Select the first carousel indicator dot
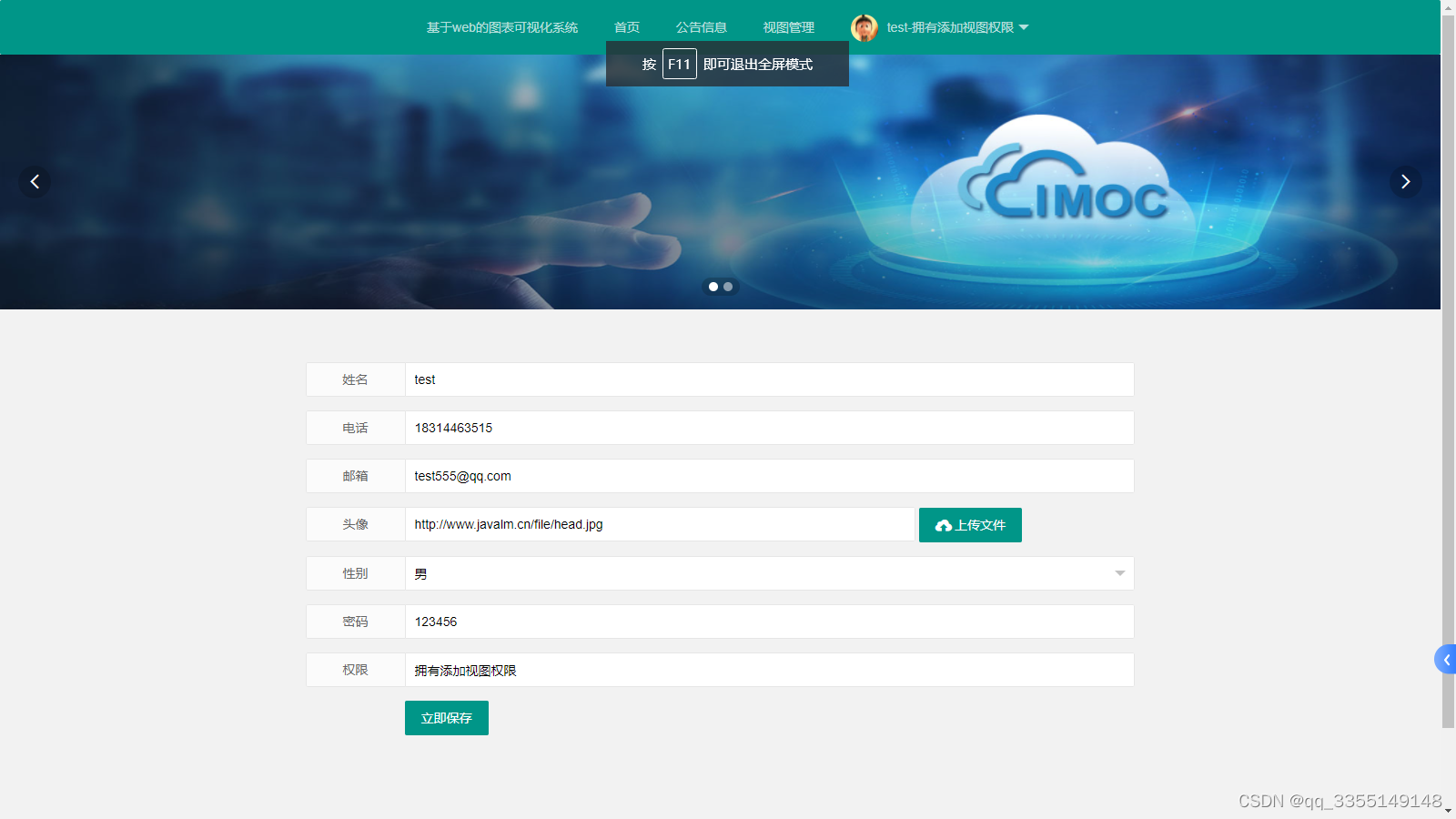This screenshot has height=819, width=1456. pos(713,287)
